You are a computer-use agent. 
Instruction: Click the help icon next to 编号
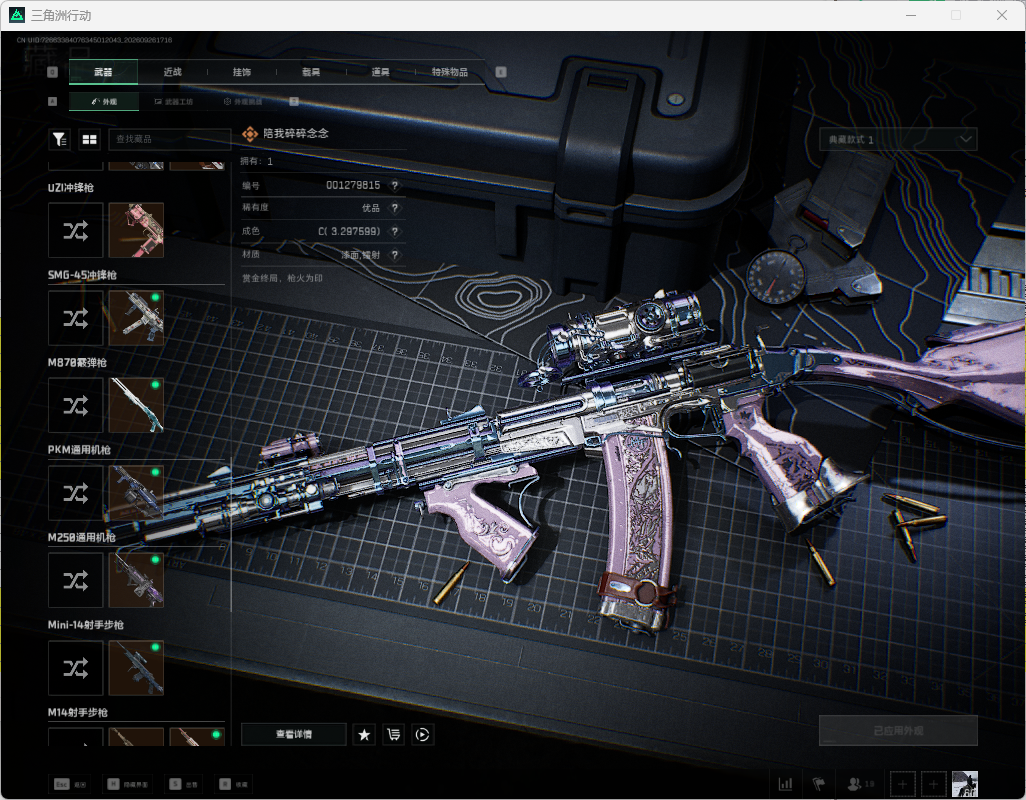[x=395, y=185]
